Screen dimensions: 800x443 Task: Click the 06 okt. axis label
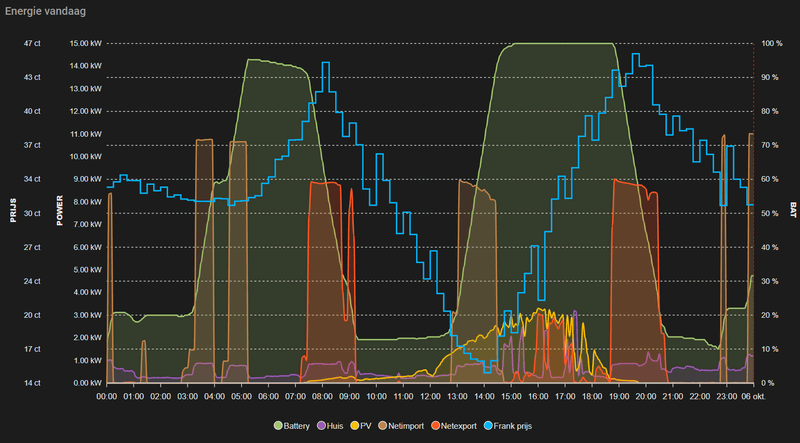(x=755, y=397)
